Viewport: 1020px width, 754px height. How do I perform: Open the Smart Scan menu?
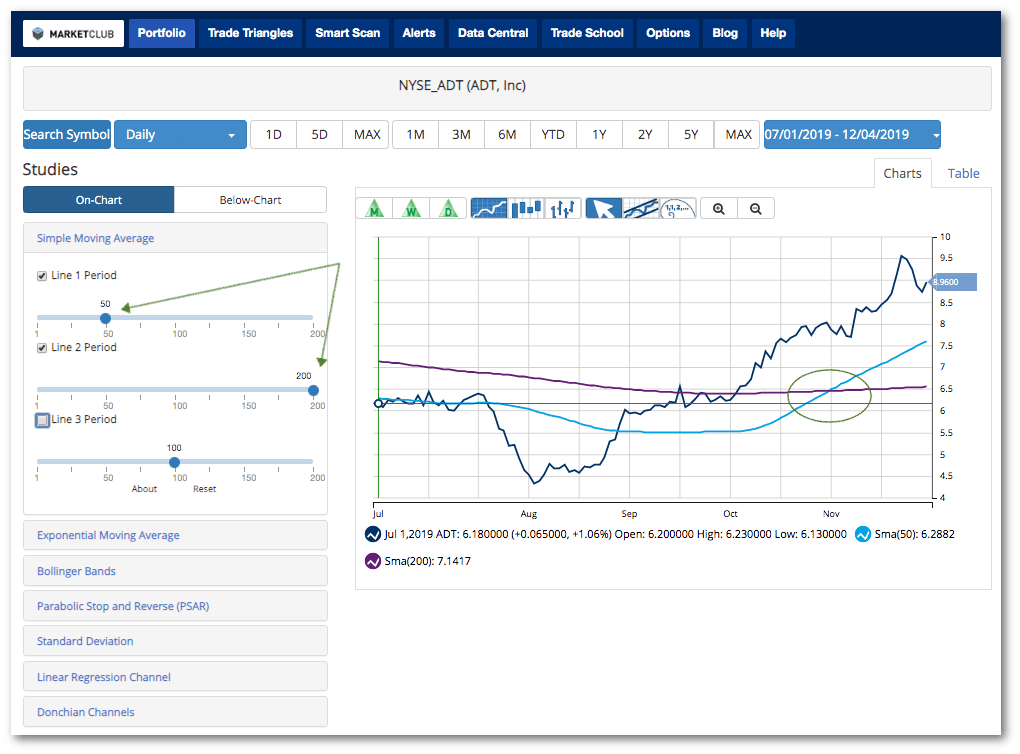click(x=347, y=33)
